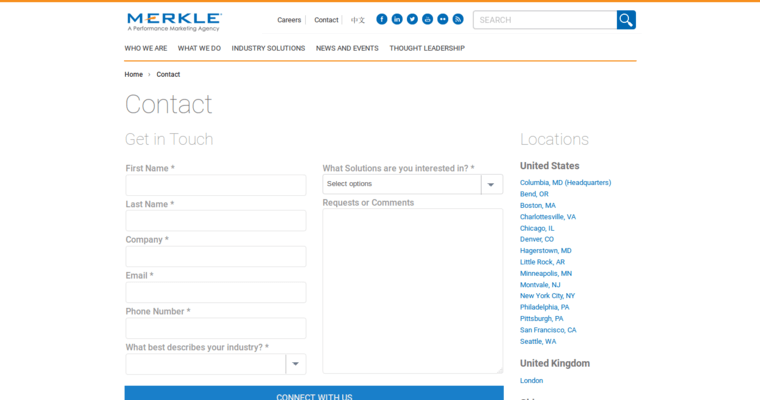The width and height of the screenshot is (760, 400).
Task: Click the Twitter bird icon
Action: pos(412,19)
